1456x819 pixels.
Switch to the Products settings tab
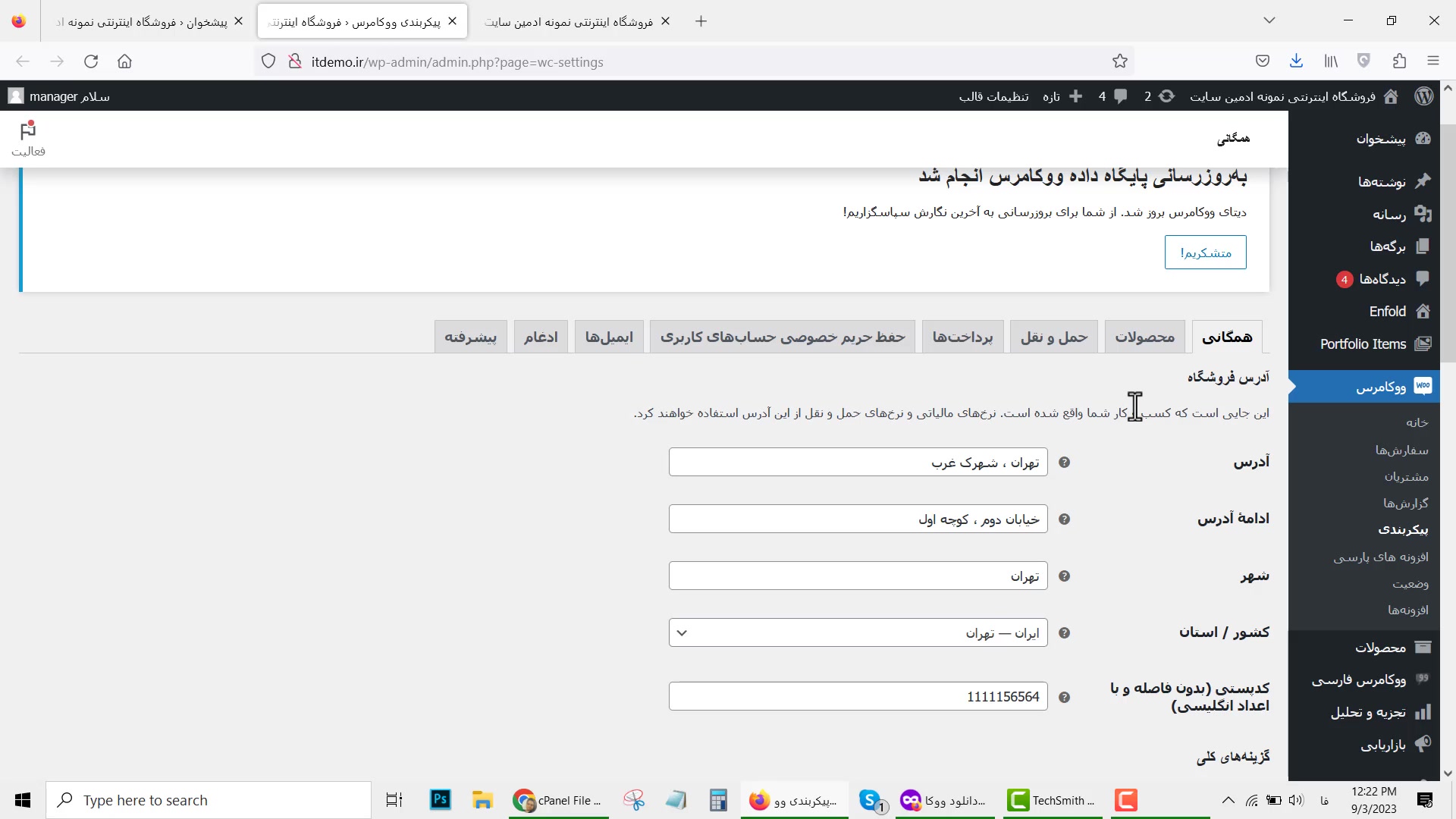[1144, 337]
